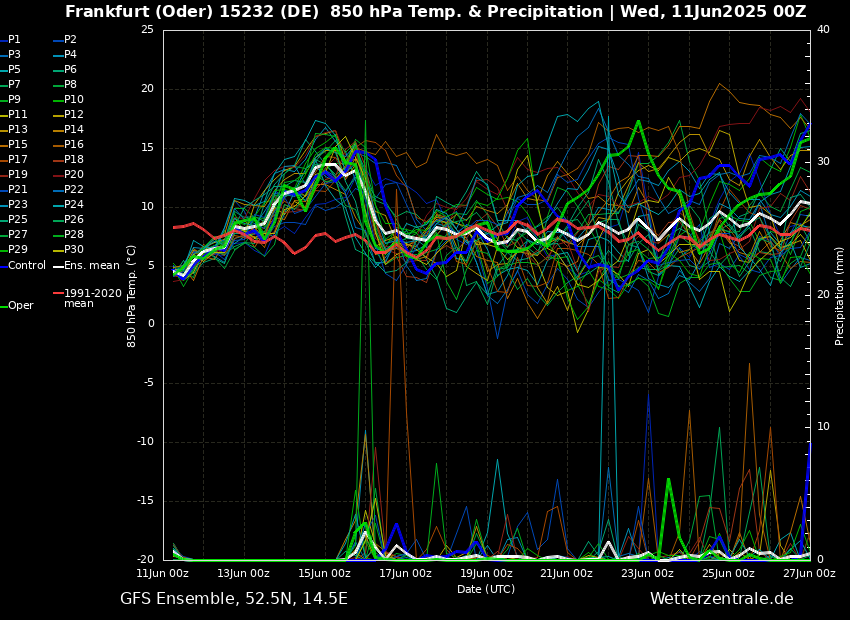The image size is (850, 620).
Task: Pick legend item P24
Action: coord(68,204)
